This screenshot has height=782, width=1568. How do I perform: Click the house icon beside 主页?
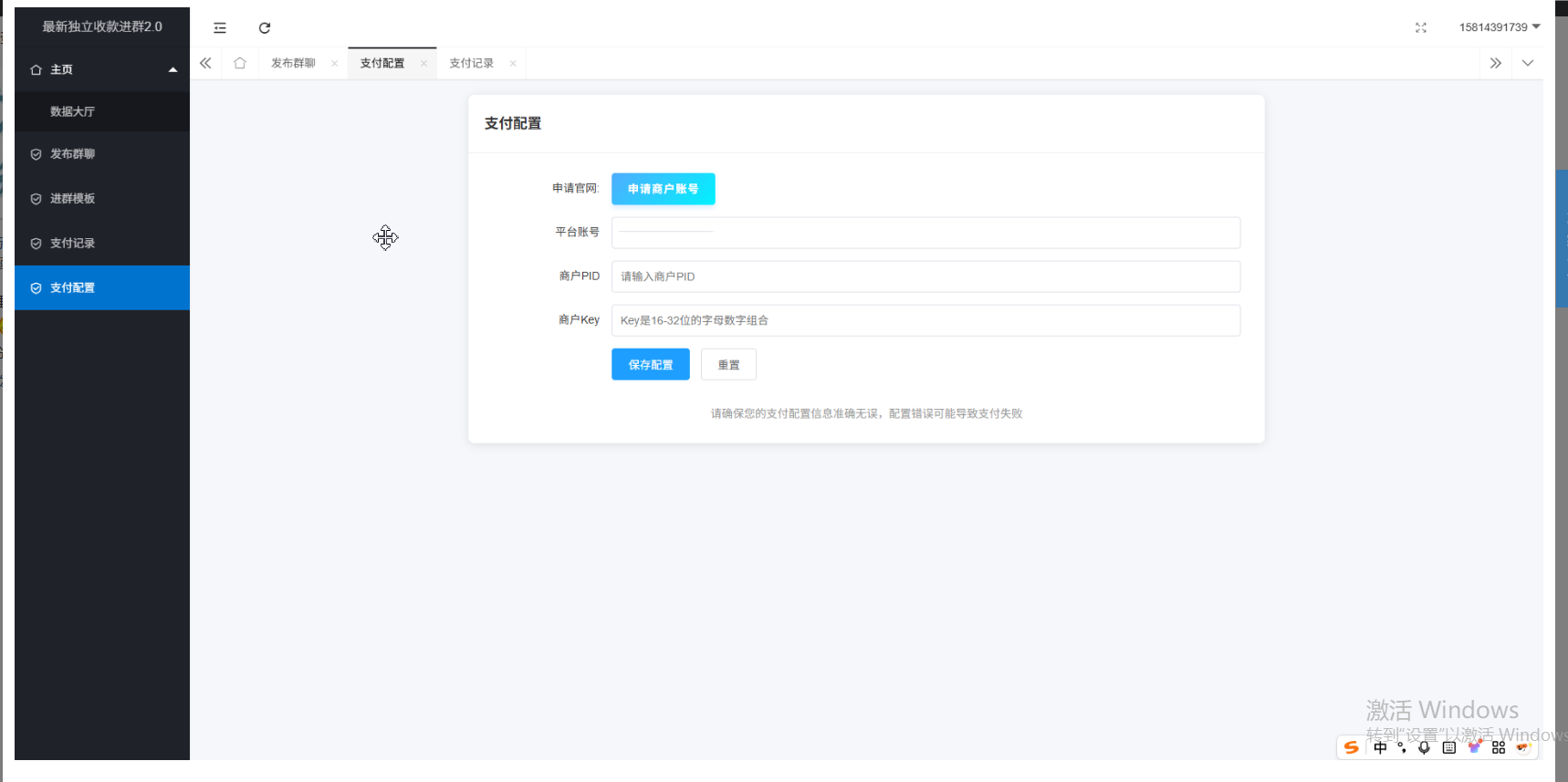[37, 70]
